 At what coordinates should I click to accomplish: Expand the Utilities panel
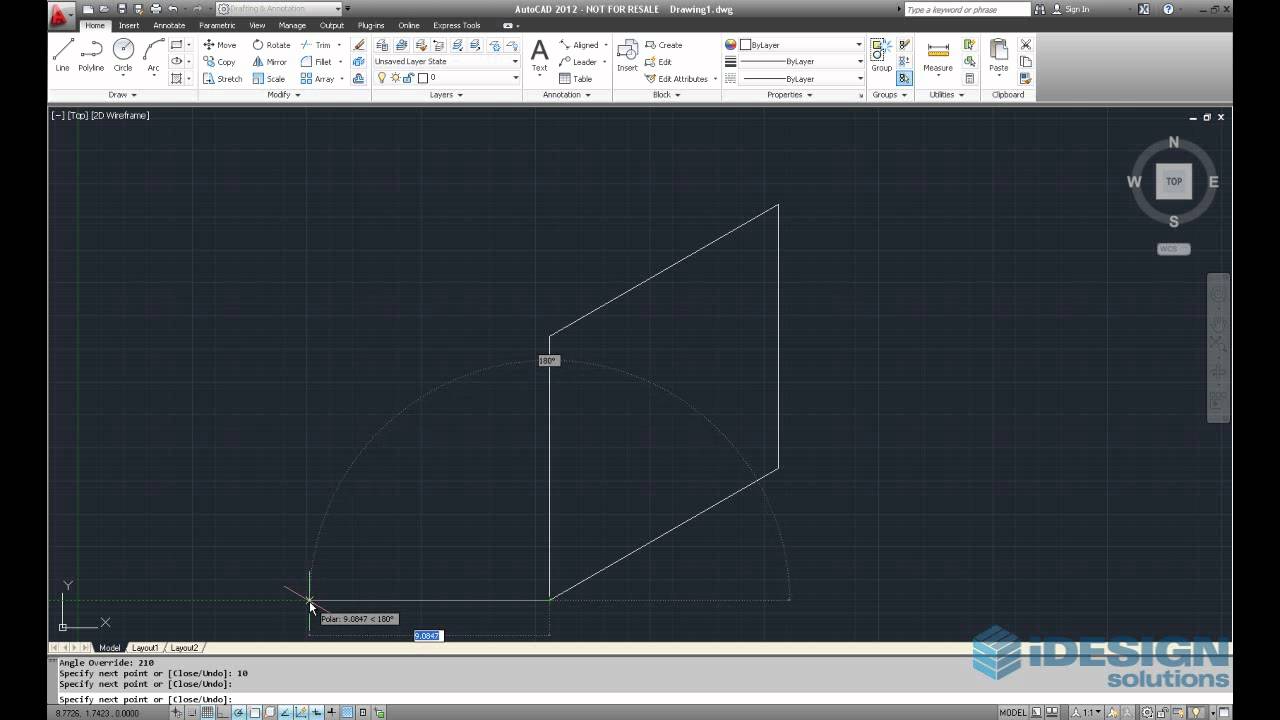[x=947, y=95]
